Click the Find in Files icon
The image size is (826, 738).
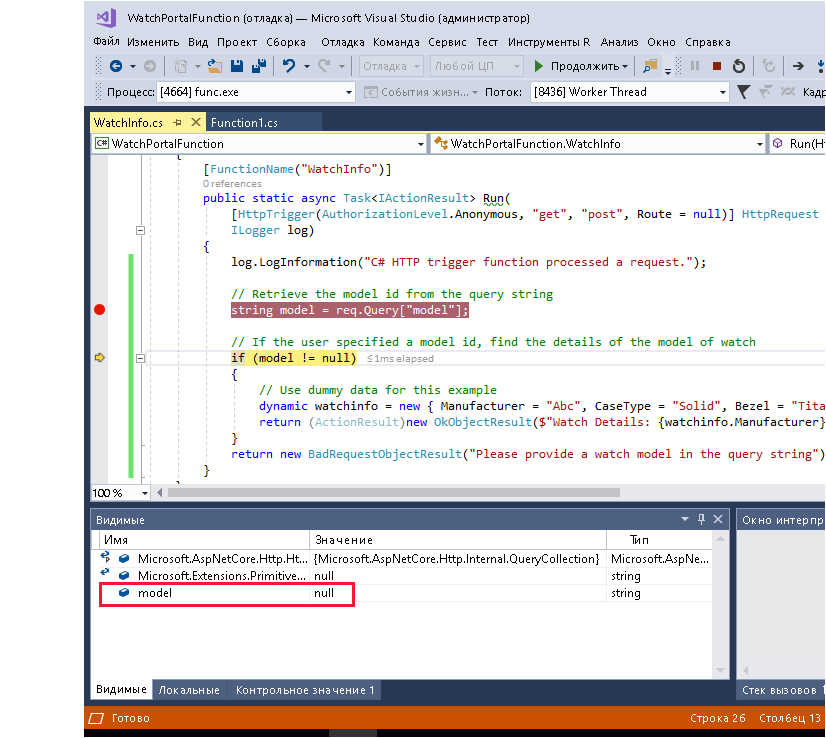click(x=650, y=66)
